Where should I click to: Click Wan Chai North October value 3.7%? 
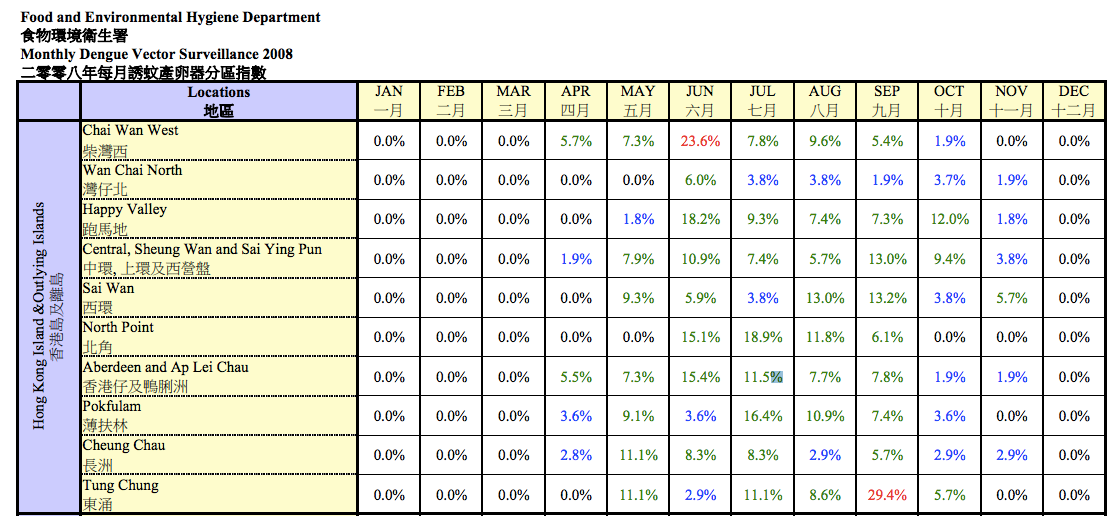[x=949, y=180]
